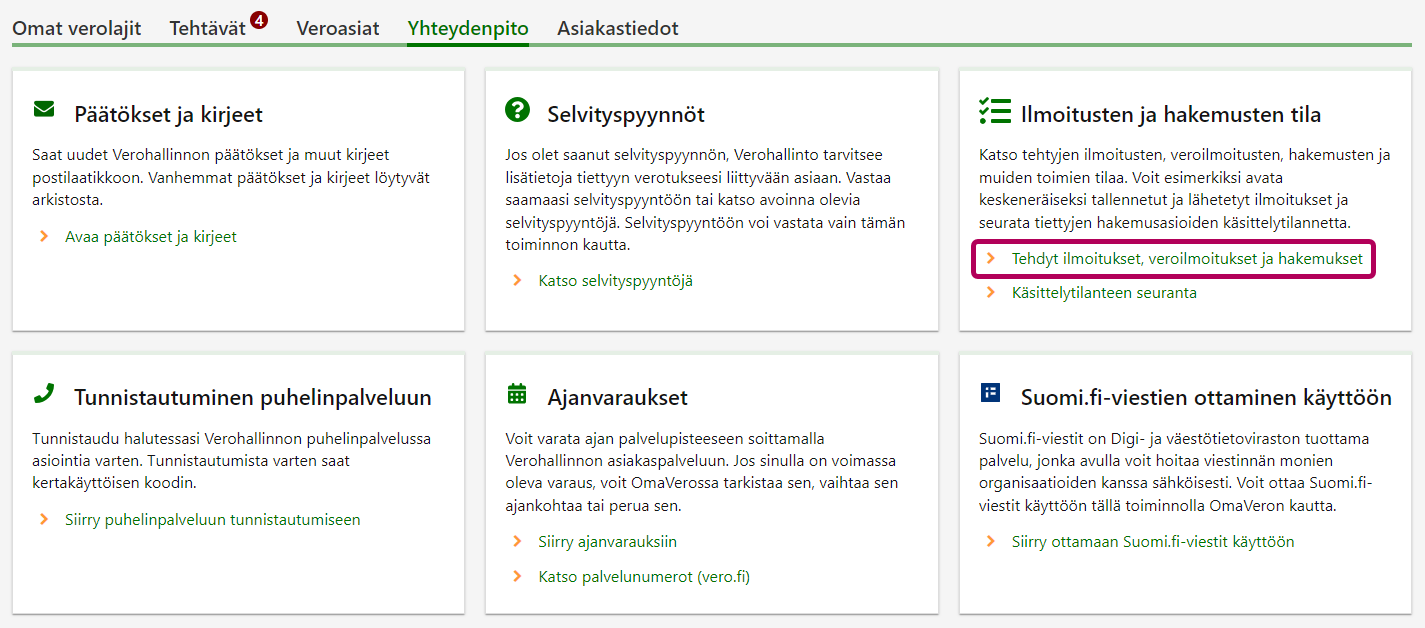1425x628 pixels.
Task: Click the Suomi.fi-viestit icon in the heading
Action: [x=990, y=393]
